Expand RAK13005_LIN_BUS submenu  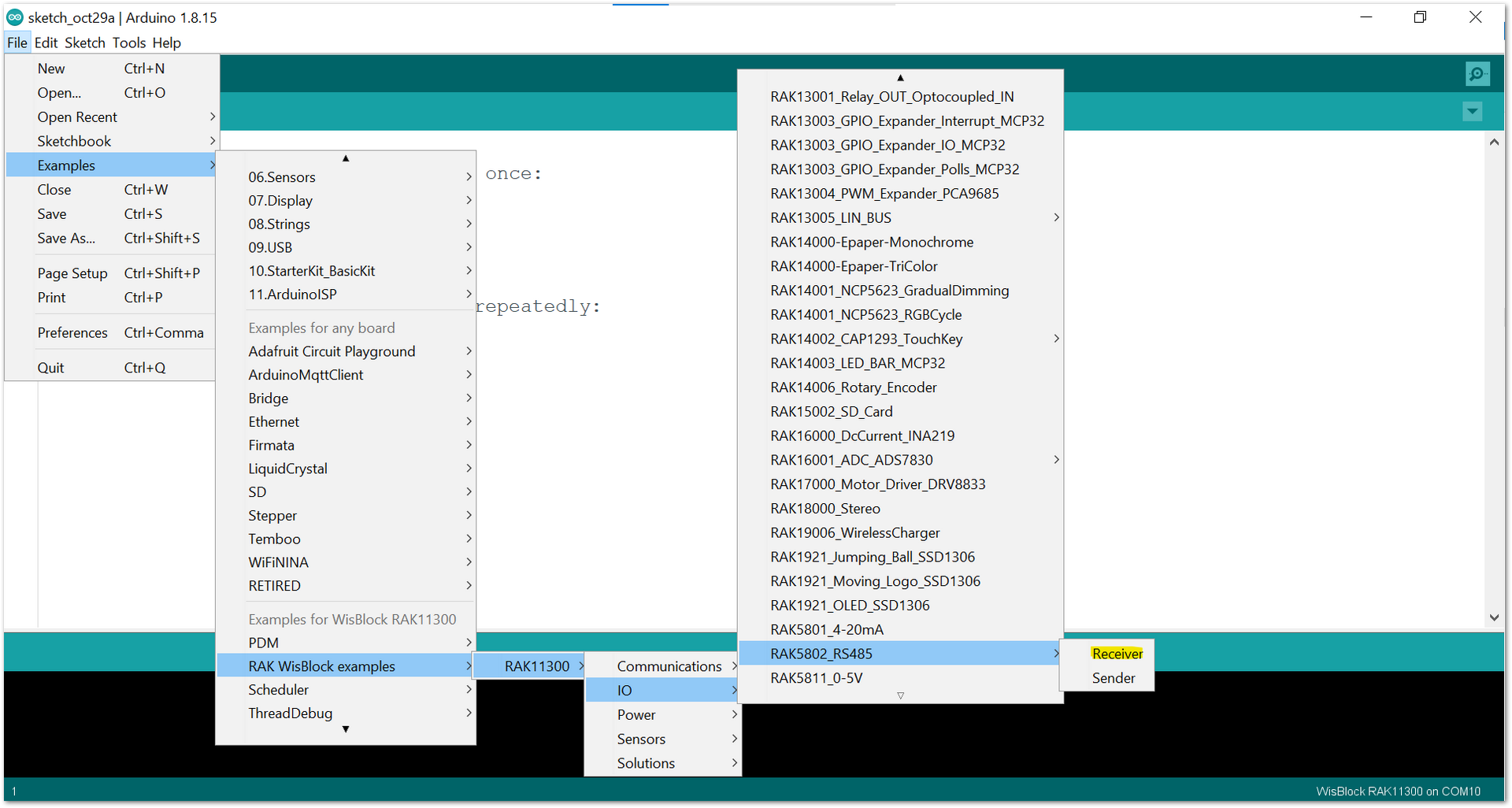[x=900, y=218]
